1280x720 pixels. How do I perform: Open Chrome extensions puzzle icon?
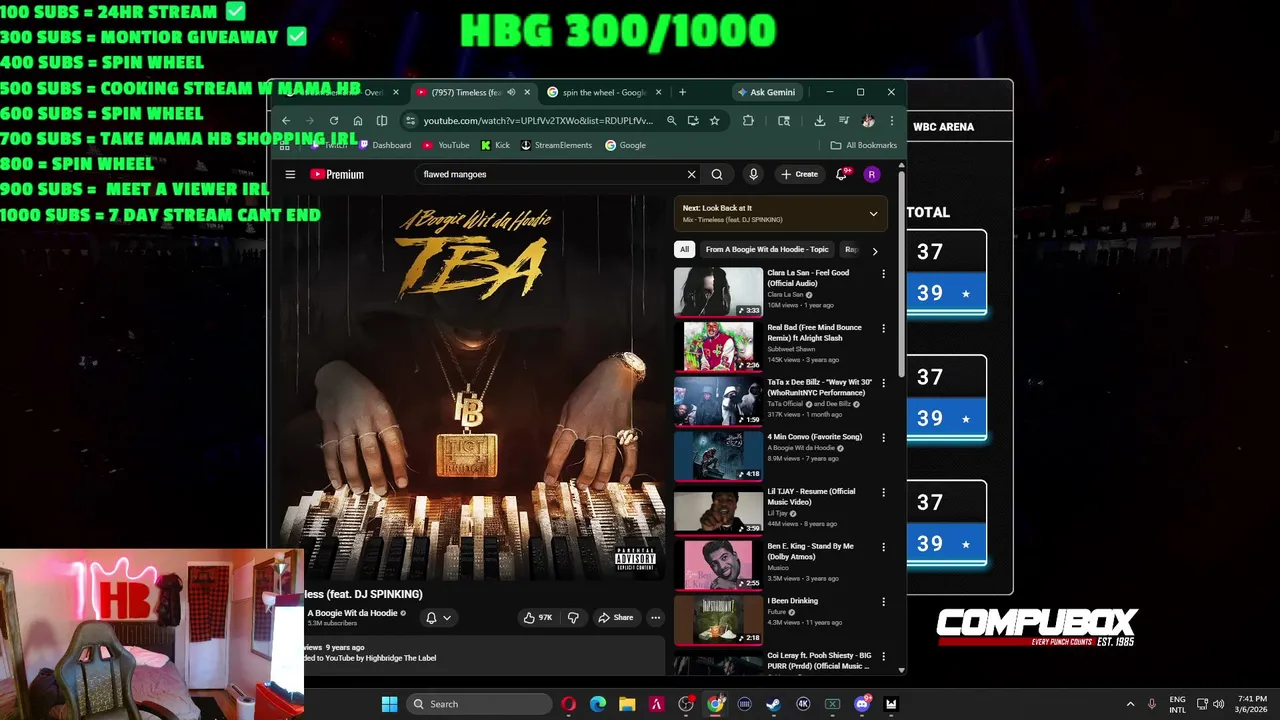pos(748,121)
